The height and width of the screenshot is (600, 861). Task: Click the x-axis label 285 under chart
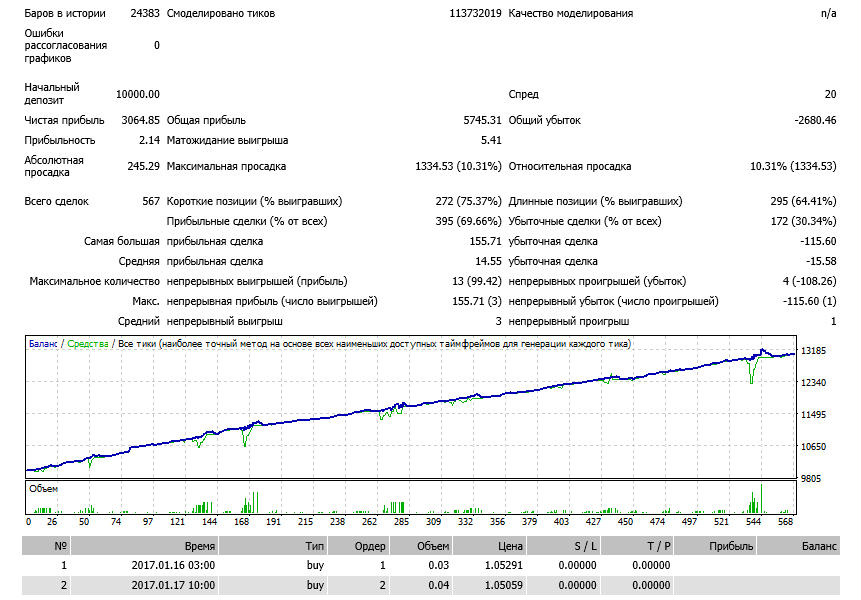click(x=401, y=522)
